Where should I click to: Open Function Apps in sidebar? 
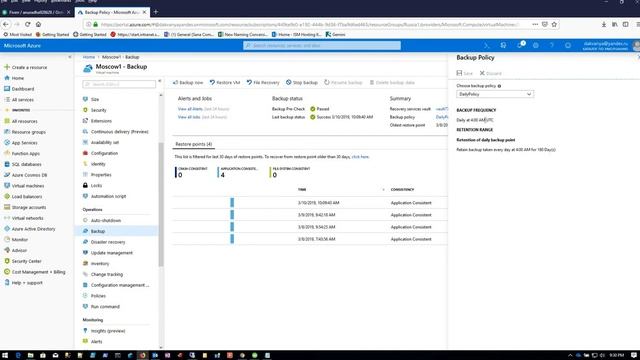coord(22,153)
